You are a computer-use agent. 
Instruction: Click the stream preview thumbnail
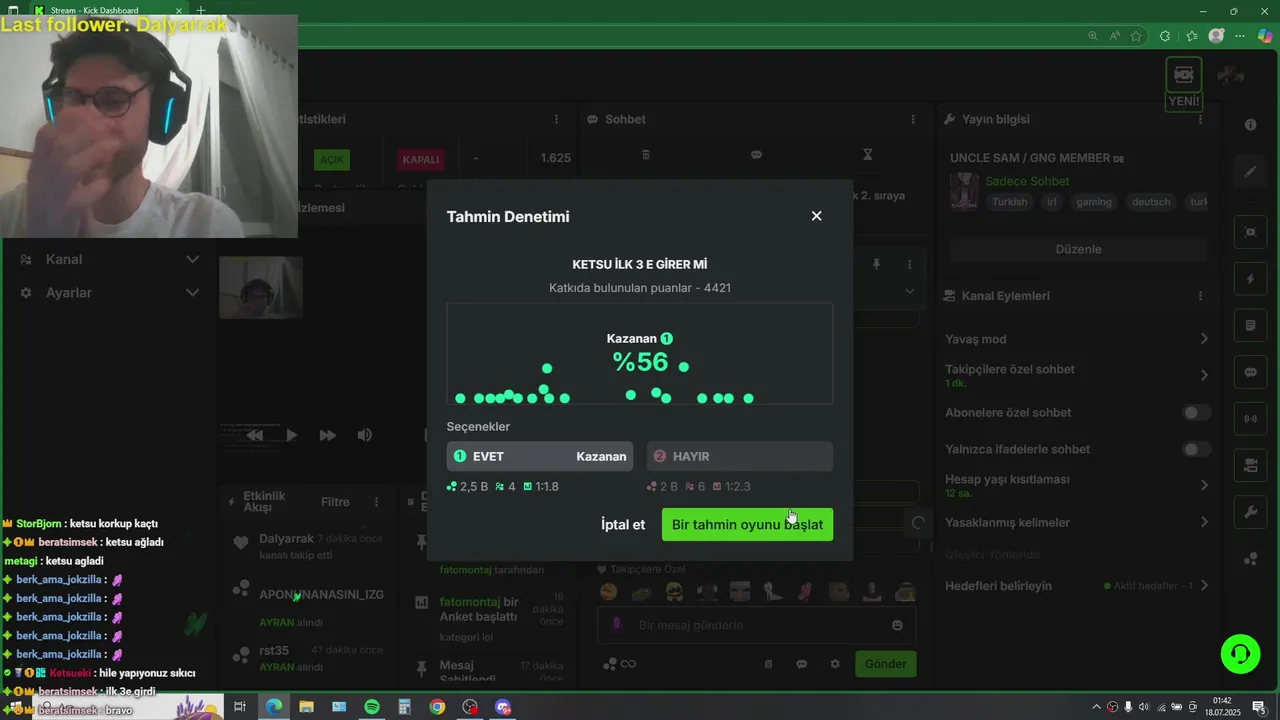(261, 287)
